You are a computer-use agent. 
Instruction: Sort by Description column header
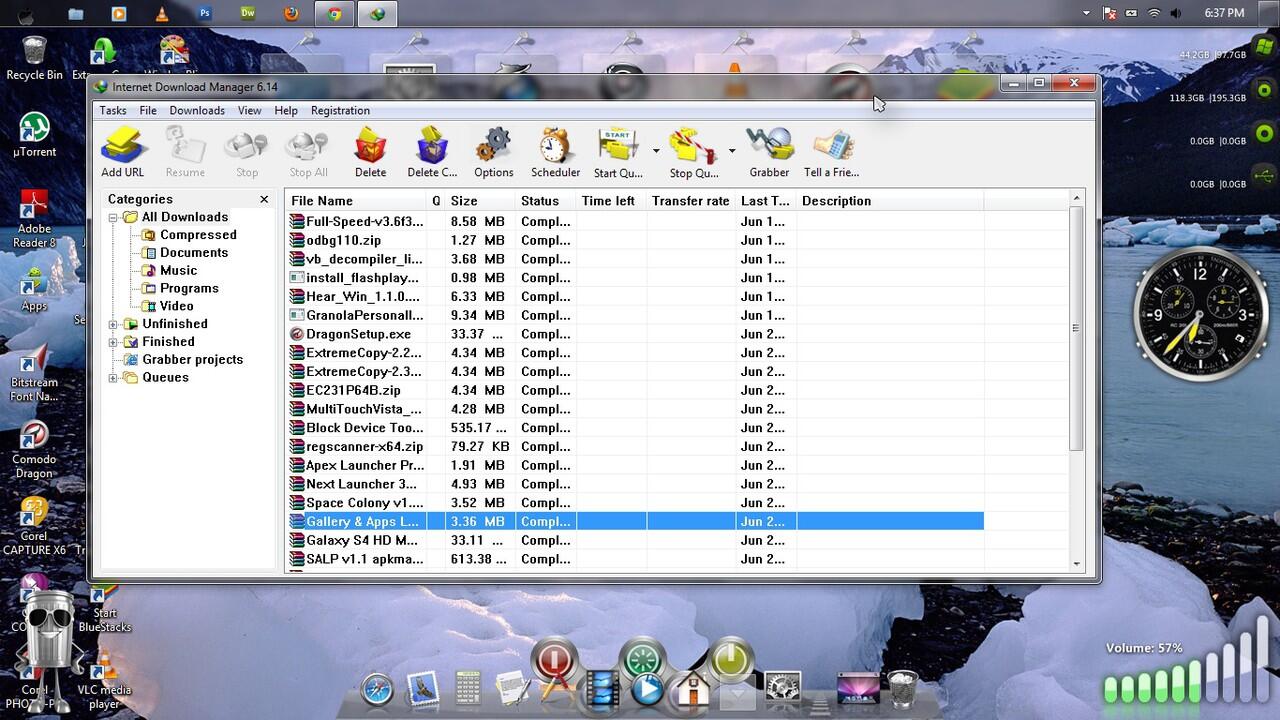[890, 201]
